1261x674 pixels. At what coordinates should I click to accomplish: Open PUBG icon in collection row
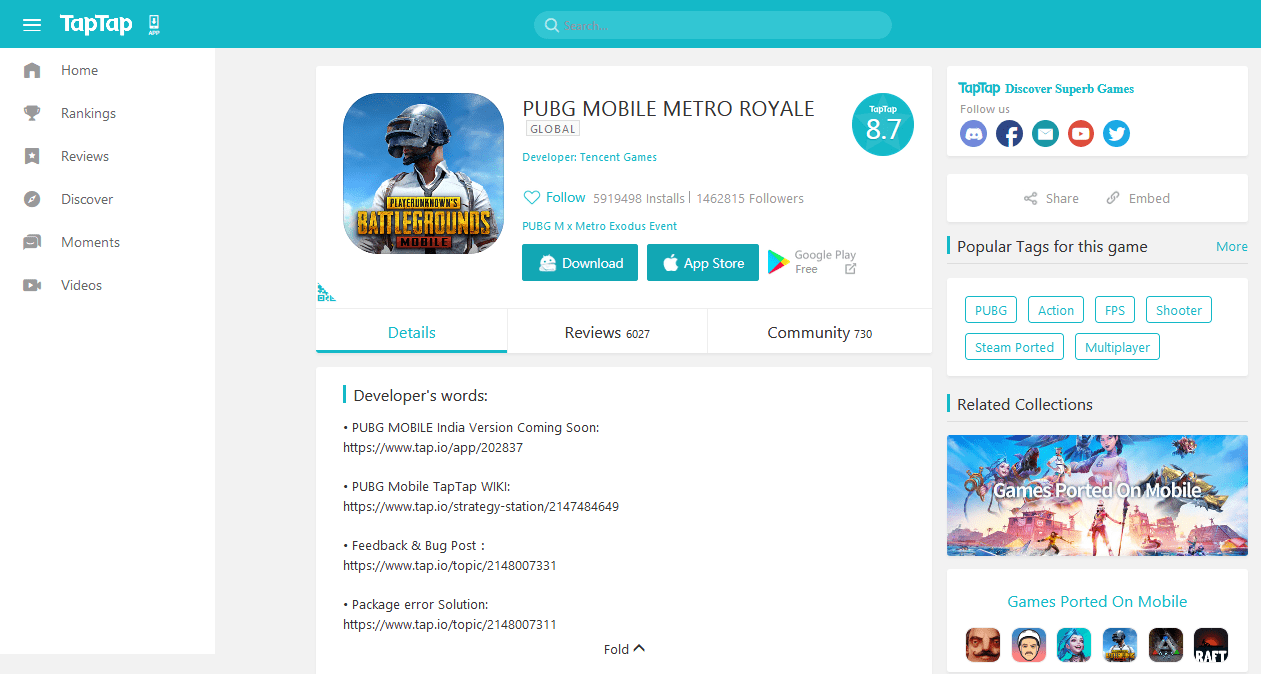1120,645
